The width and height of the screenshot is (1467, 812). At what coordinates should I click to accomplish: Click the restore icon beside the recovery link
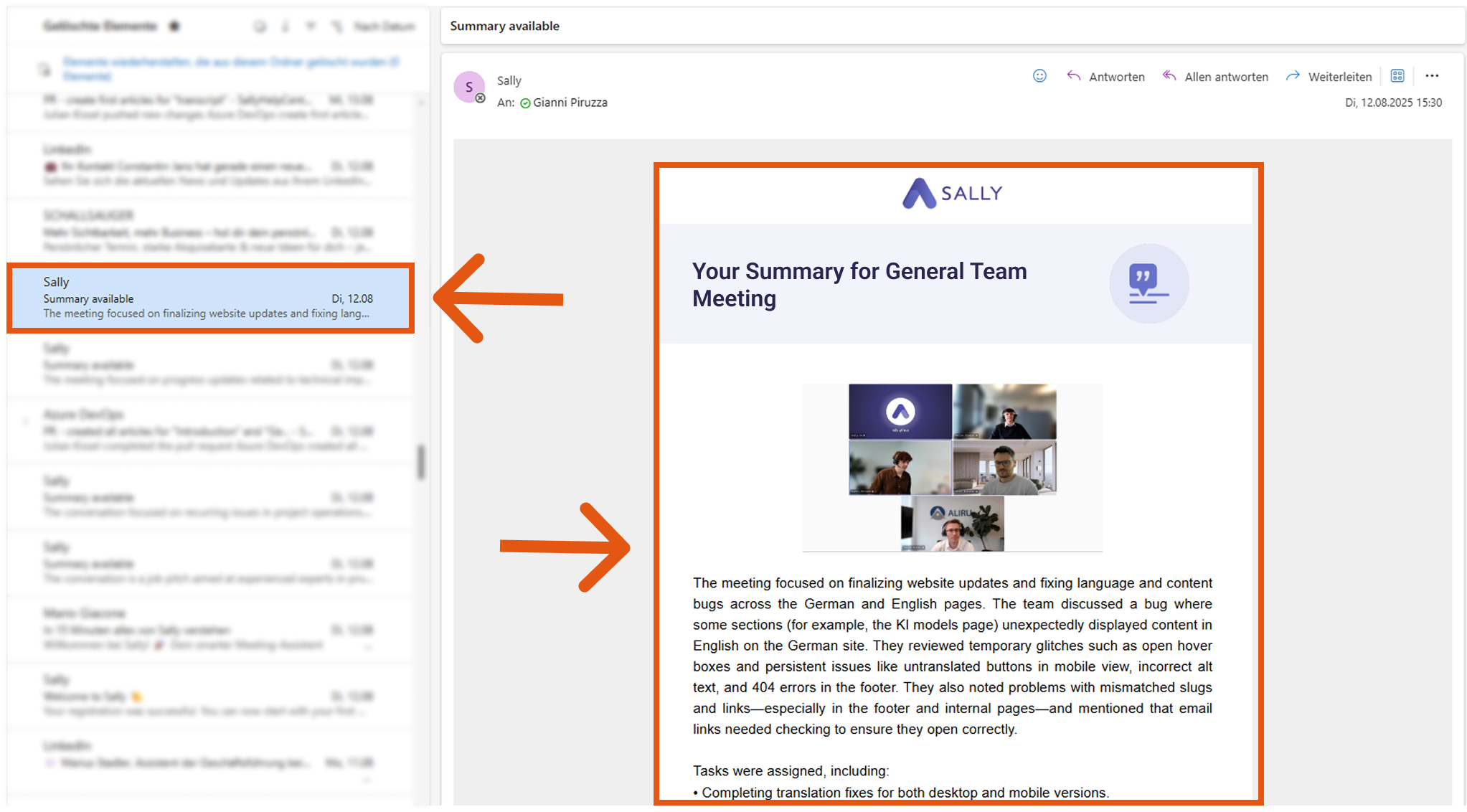point(45,70)
